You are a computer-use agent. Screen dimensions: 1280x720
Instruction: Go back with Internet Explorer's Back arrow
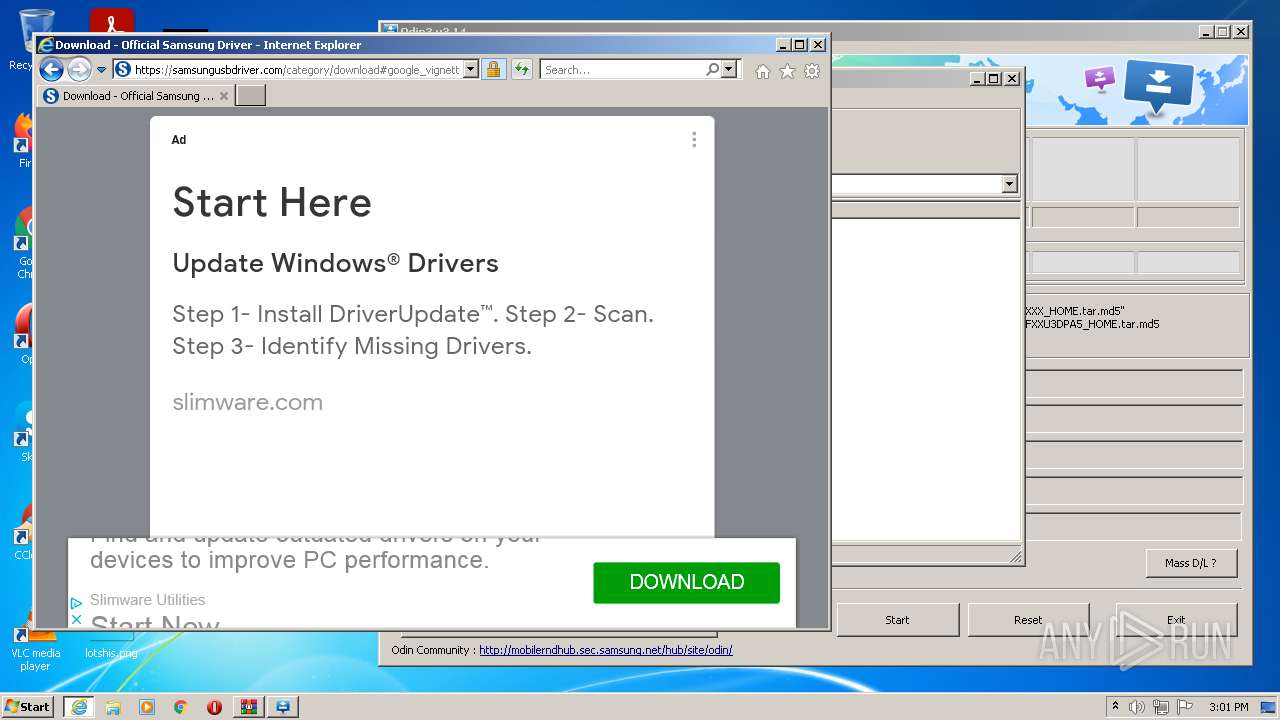[51, 69]
